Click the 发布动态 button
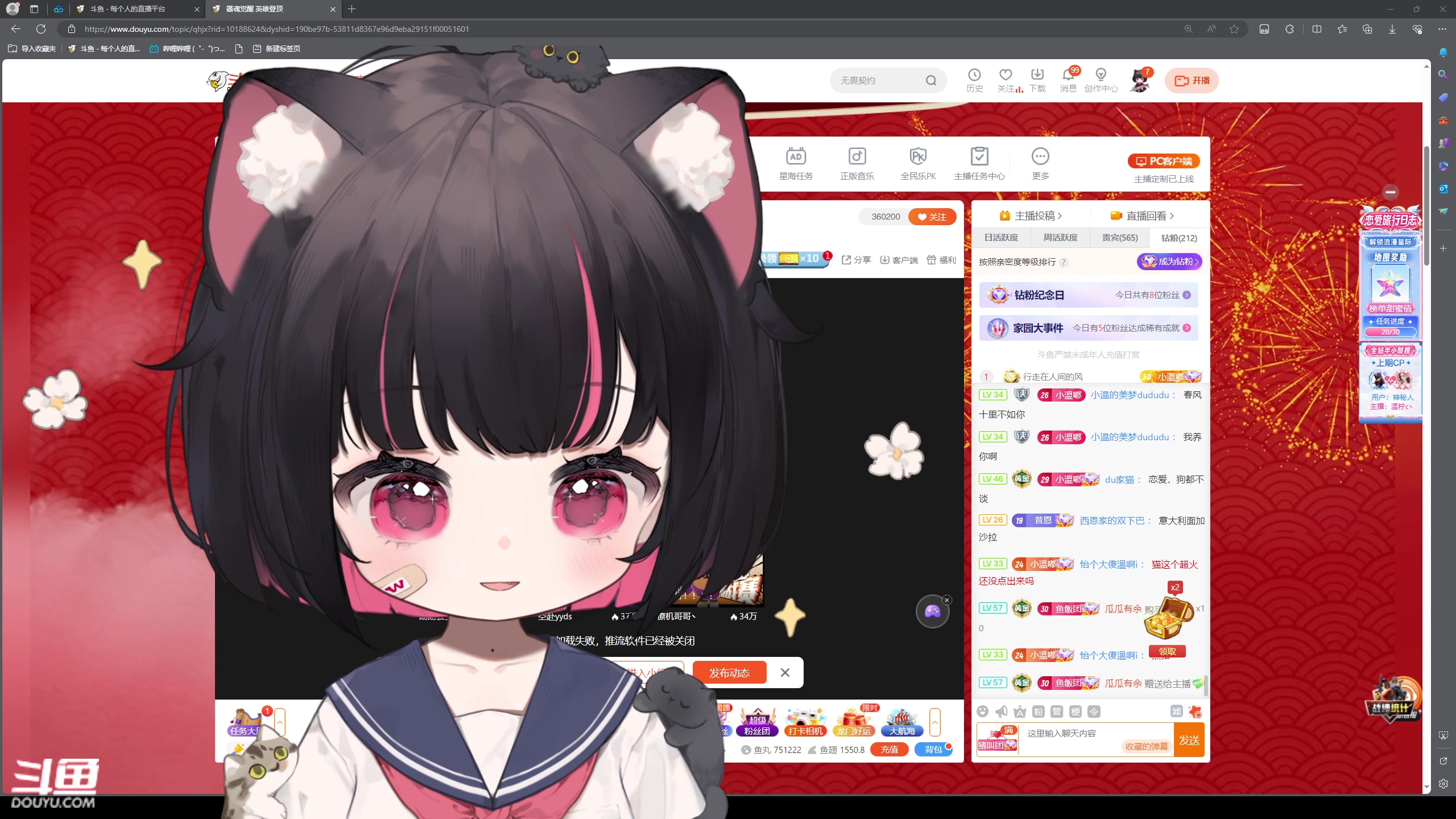This screenshot has height=819, width=1456. coord(729,673)
